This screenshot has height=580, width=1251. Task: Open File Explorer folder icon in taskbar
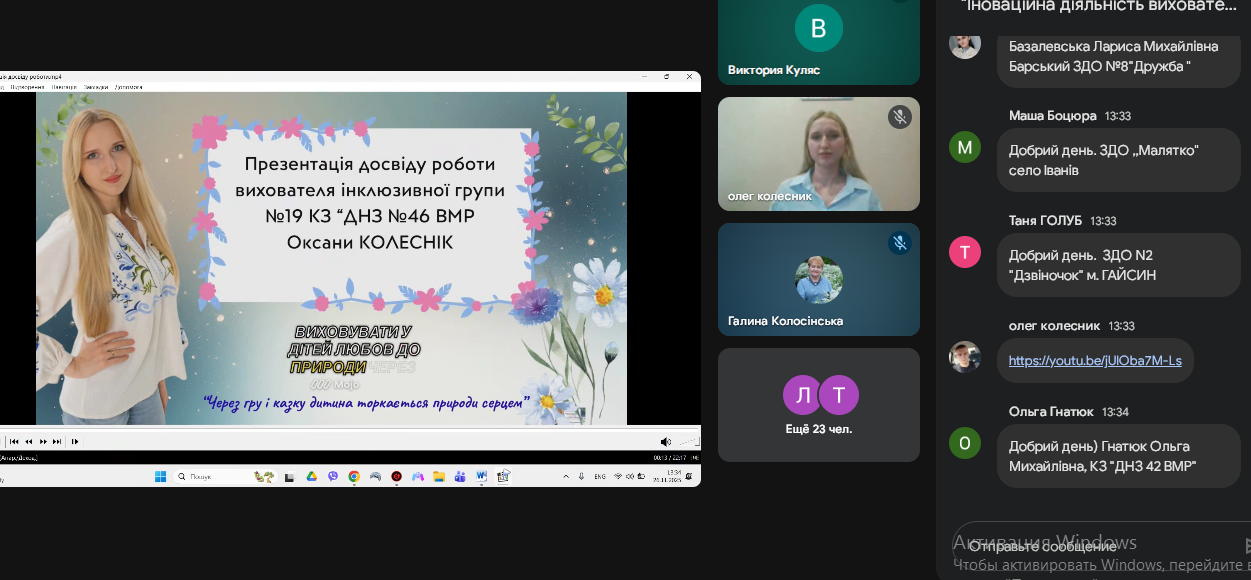(x=439, y=477)
